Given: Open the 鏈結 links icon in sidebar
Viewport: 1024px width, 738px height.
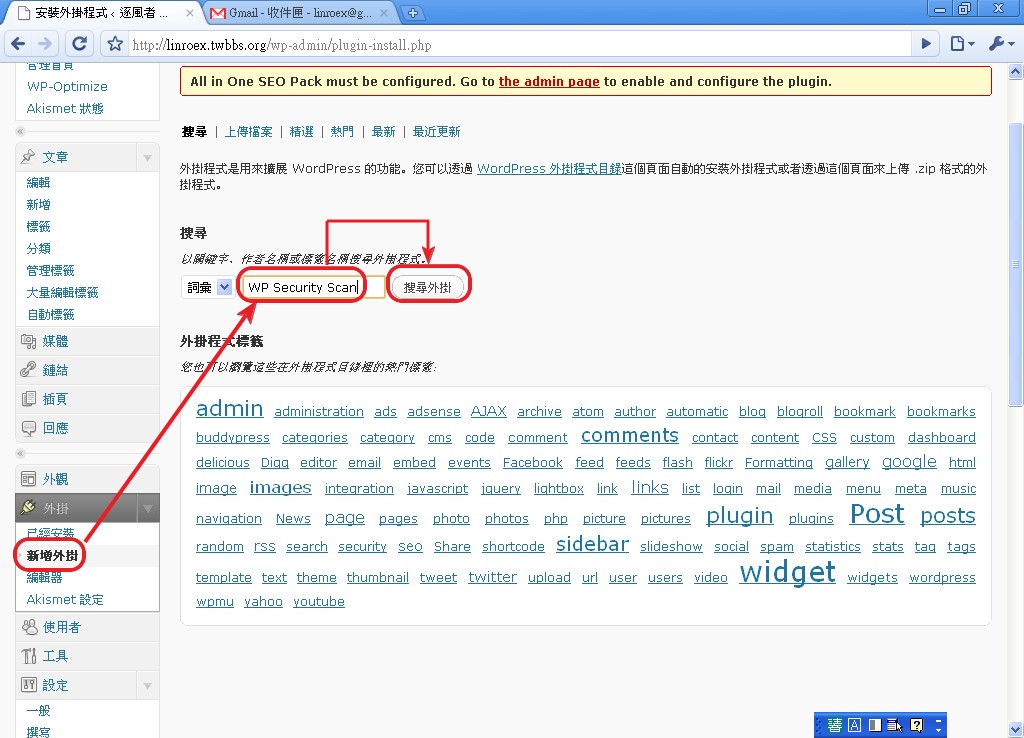Looking at the screenshot, I should [28, 370].
